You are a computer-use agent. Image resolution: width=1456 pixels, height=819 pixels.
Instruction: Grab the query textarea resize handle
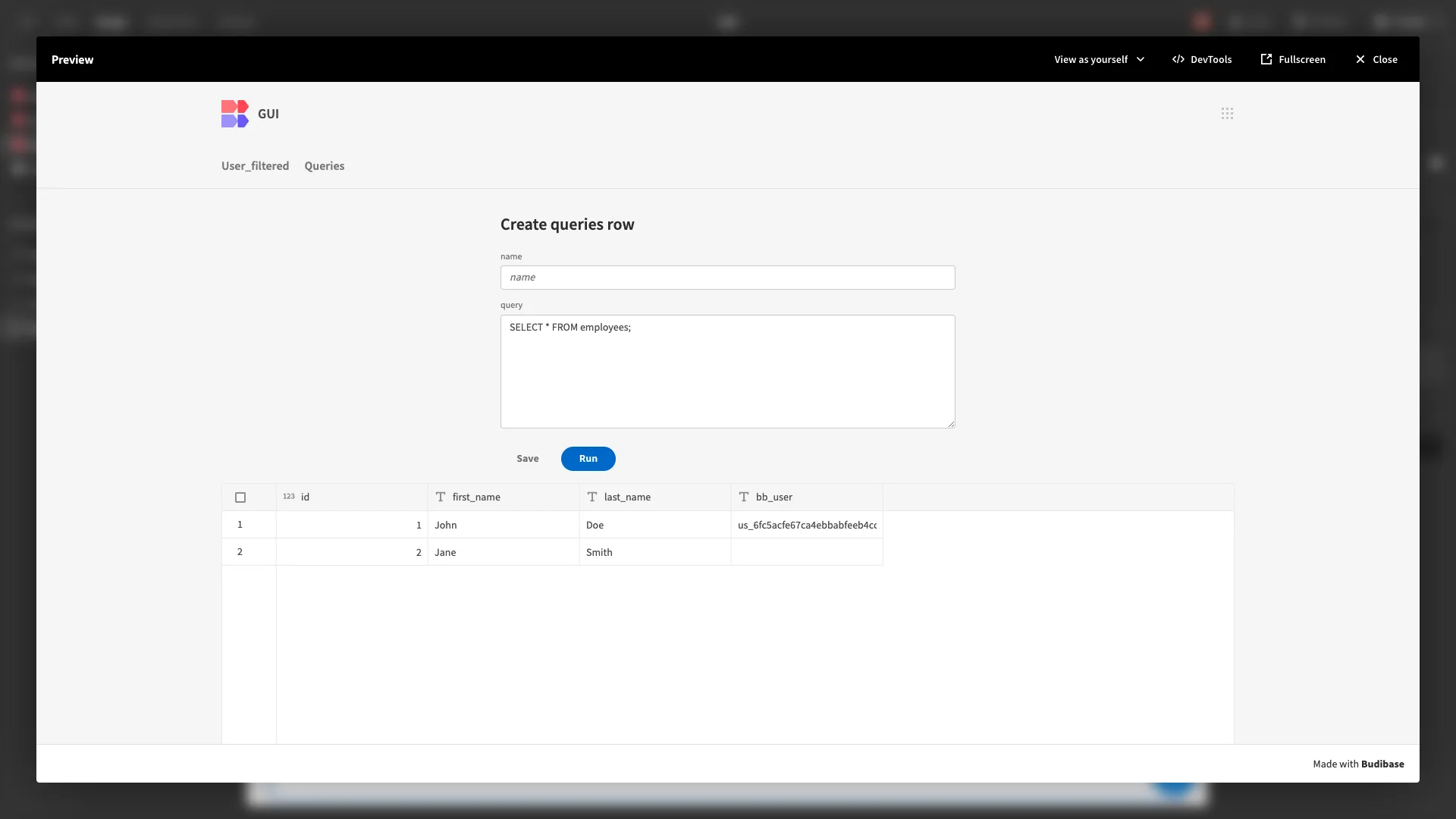pyautogui.click(x=951, y=424)
